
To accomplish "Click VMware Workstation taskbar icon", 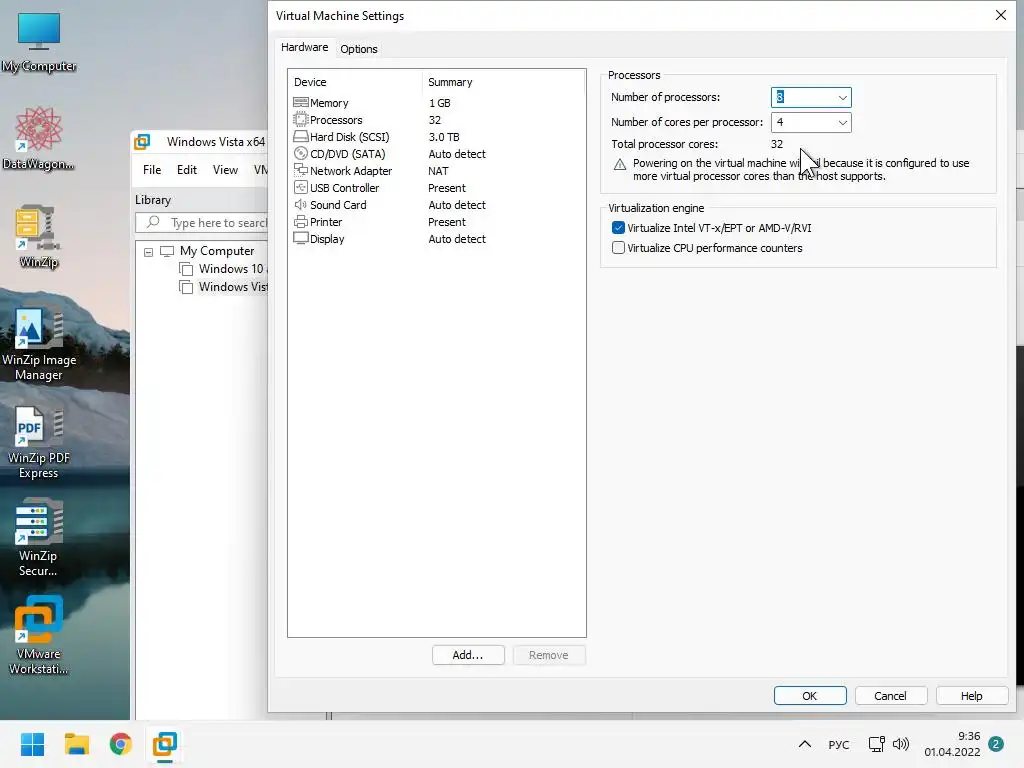I will (x=165, y=744).
